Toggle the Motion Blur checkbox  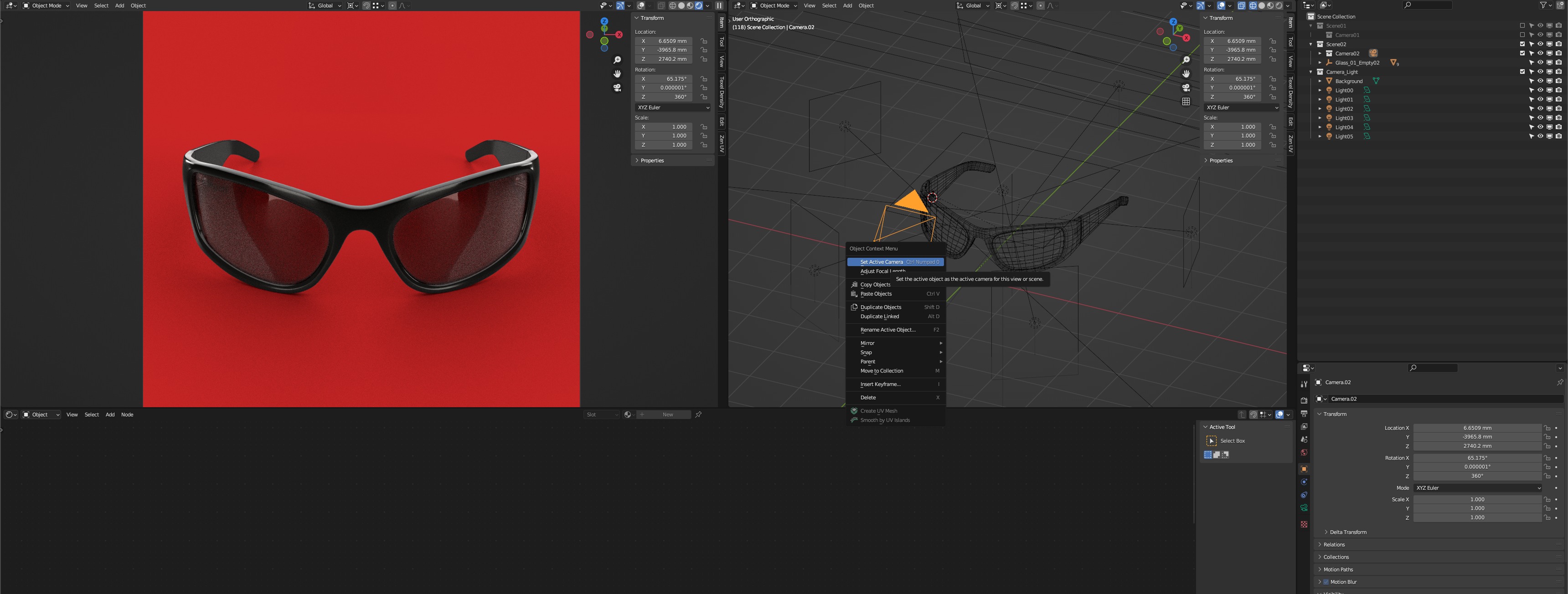[1326, 582]
